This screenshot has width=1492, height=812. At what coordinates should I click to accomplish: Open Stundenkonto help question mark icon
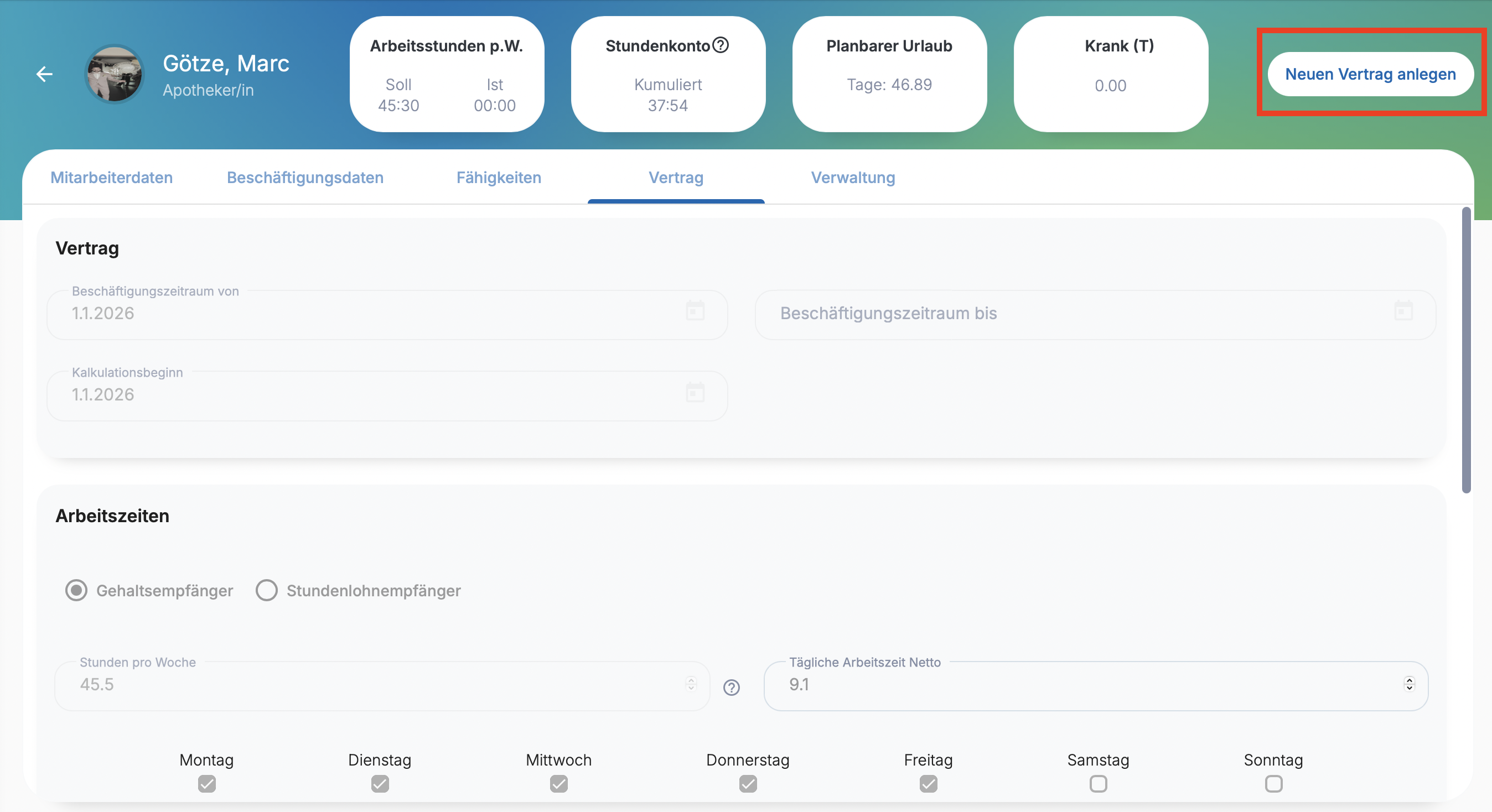(720, 45)
